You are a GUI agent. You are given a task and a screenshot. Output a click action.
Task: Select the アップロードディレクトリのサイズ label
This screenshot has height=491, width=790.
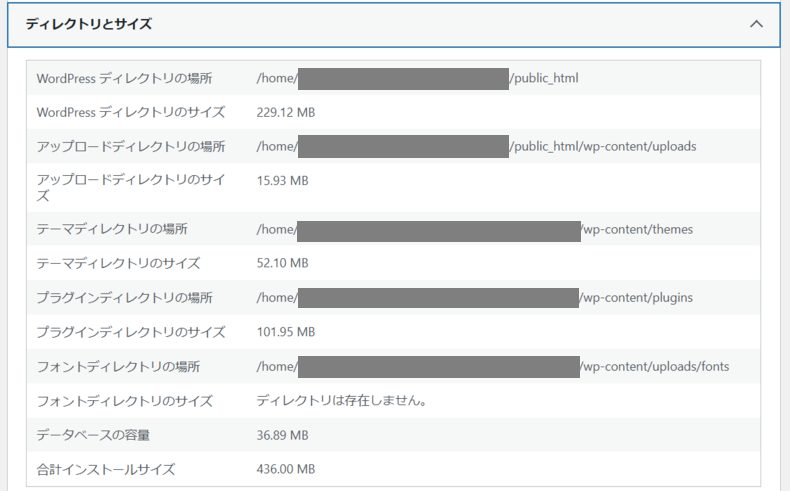coord(130,187)
